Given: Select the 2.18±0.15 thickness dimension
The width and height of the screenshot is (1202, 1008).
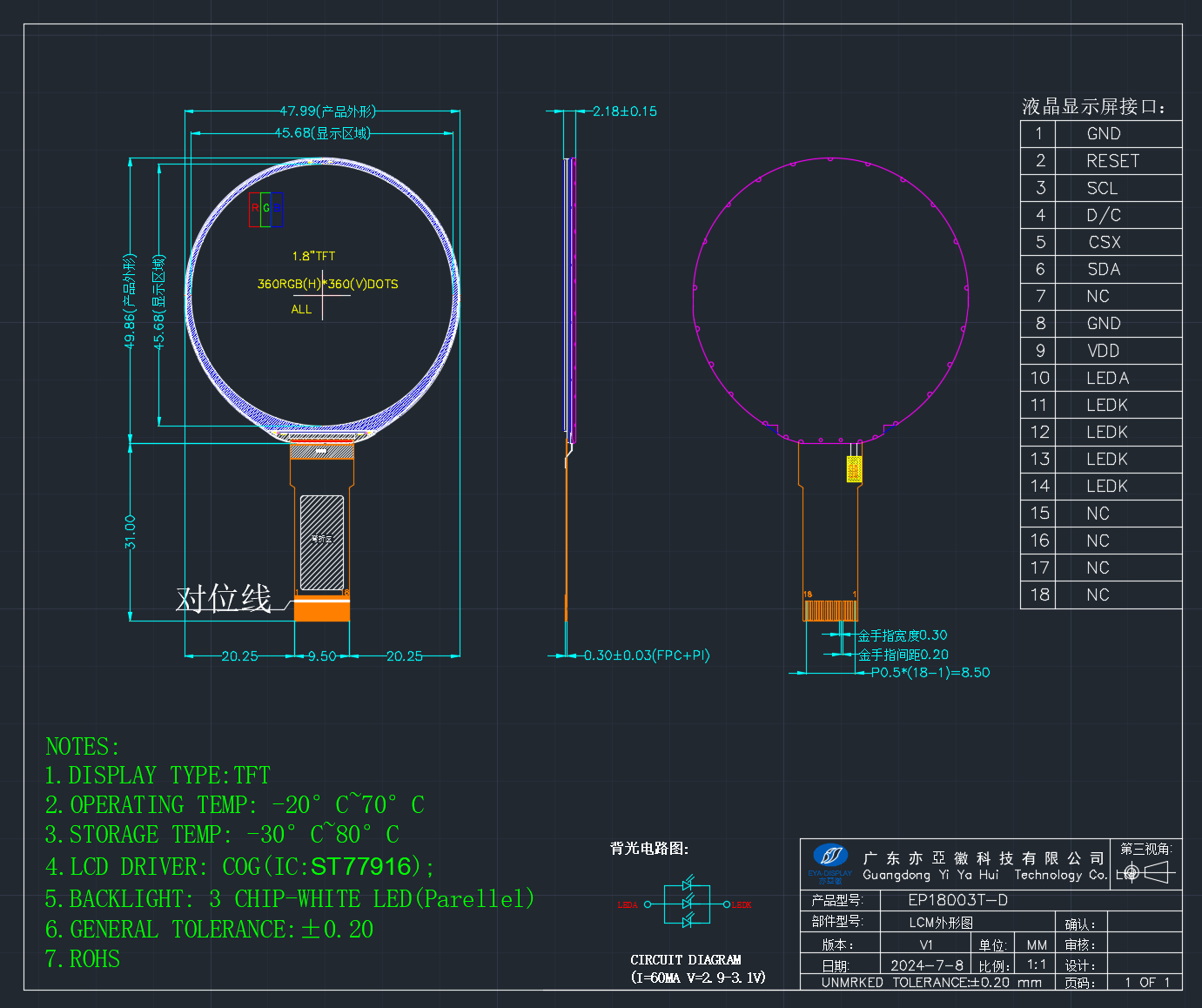Looking at the screenshot, I should (x=625, y=111).
